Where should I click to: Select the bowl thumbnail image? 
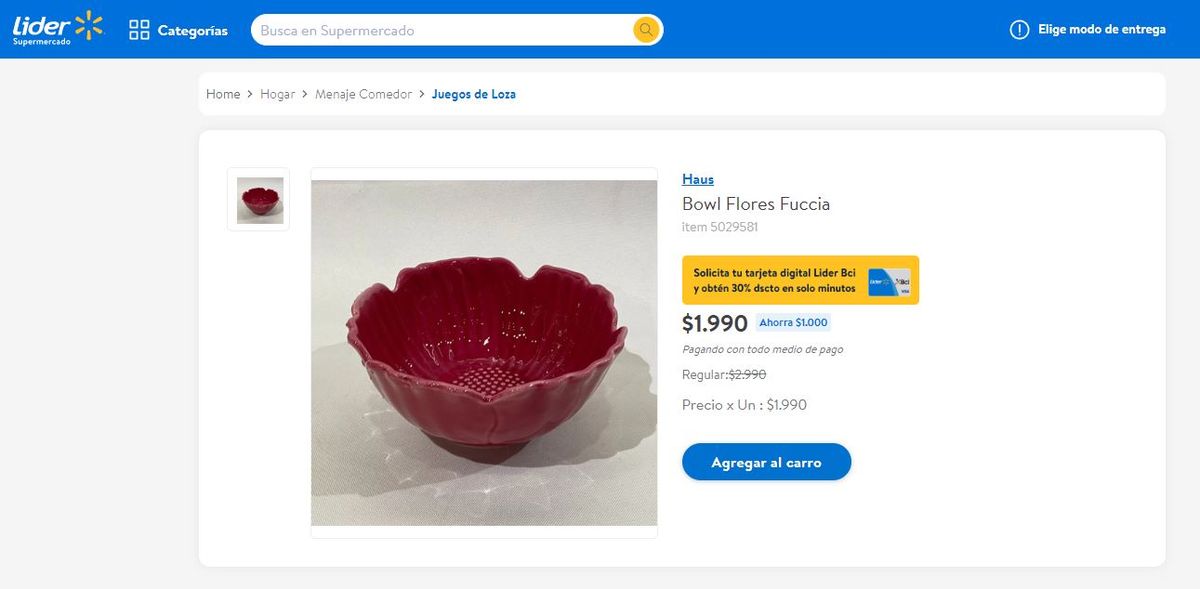click(x=259, y=200)
